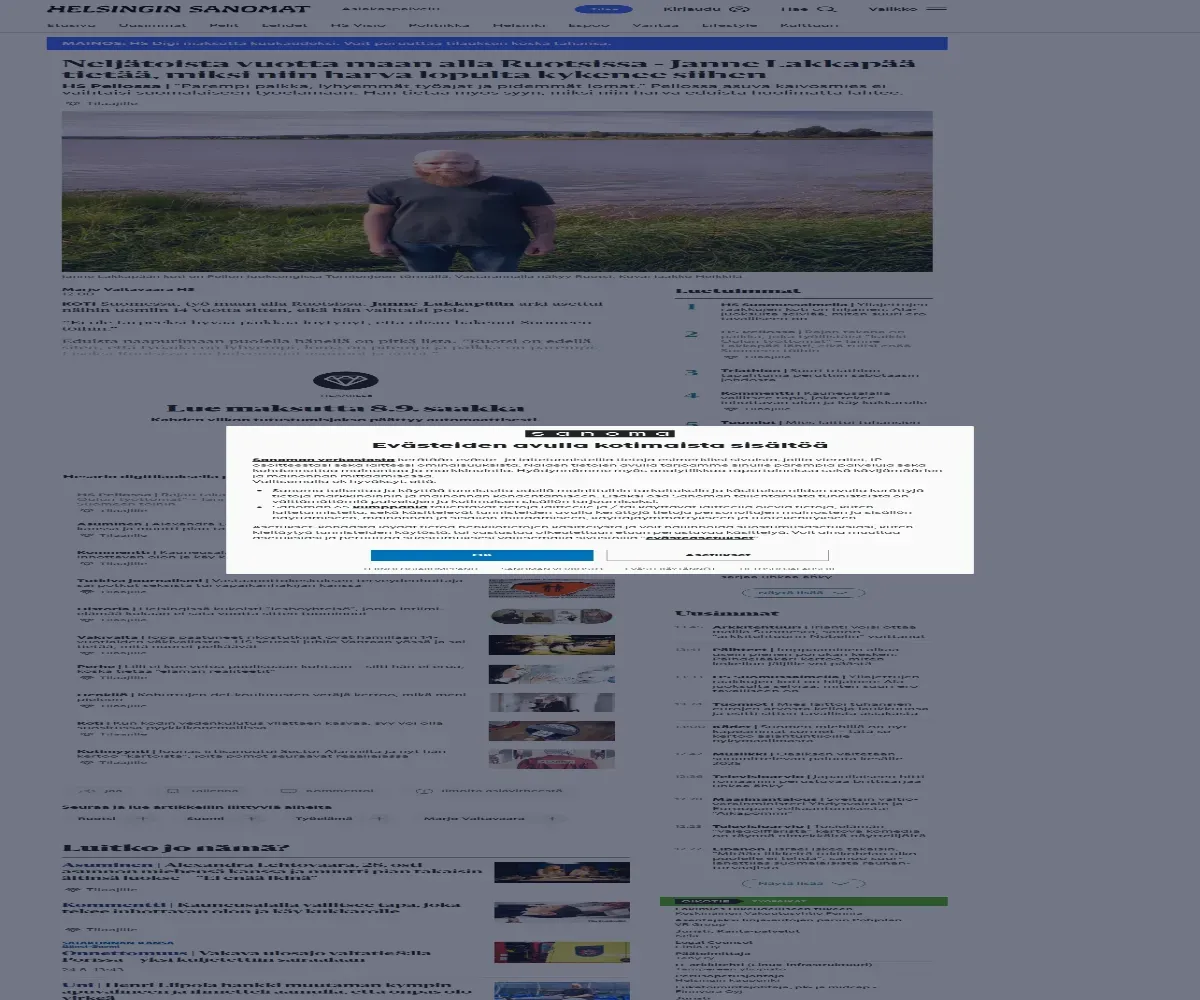Click the blue MAINOS promotion banner
Viewport: 1200px width, 1000px height.
(x=497, y=44)
